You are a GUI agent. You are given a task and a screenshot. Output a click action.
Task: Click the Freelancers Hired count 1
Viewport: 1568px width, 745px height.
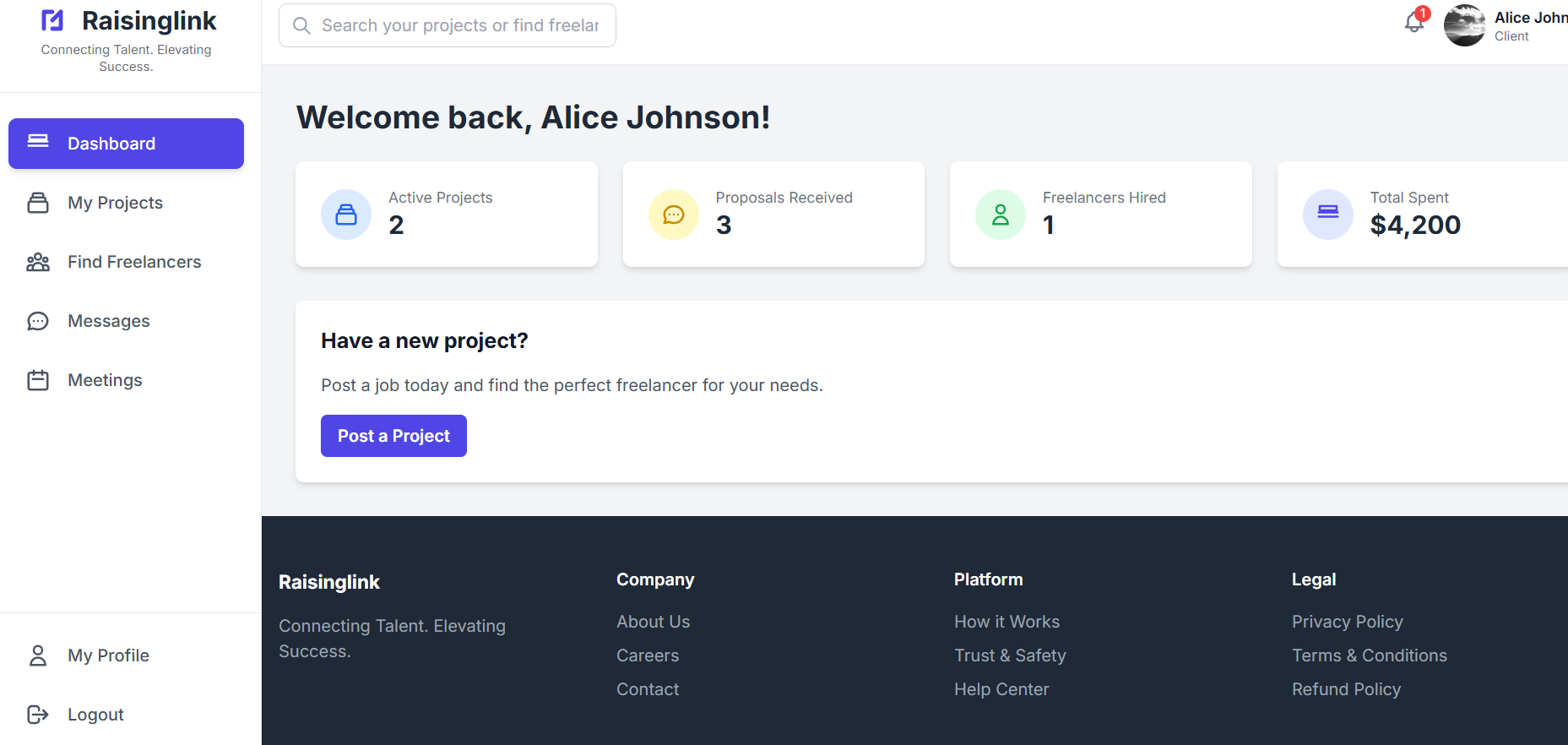coord(1049,225)
